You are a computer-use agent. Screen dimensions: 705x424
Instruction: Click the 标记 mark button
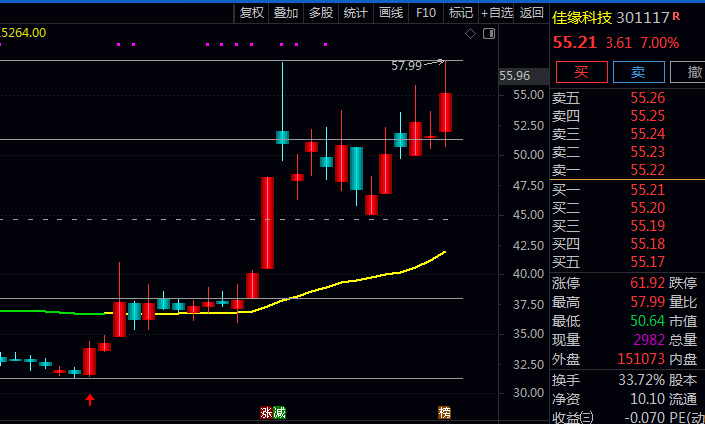point(461,13)
